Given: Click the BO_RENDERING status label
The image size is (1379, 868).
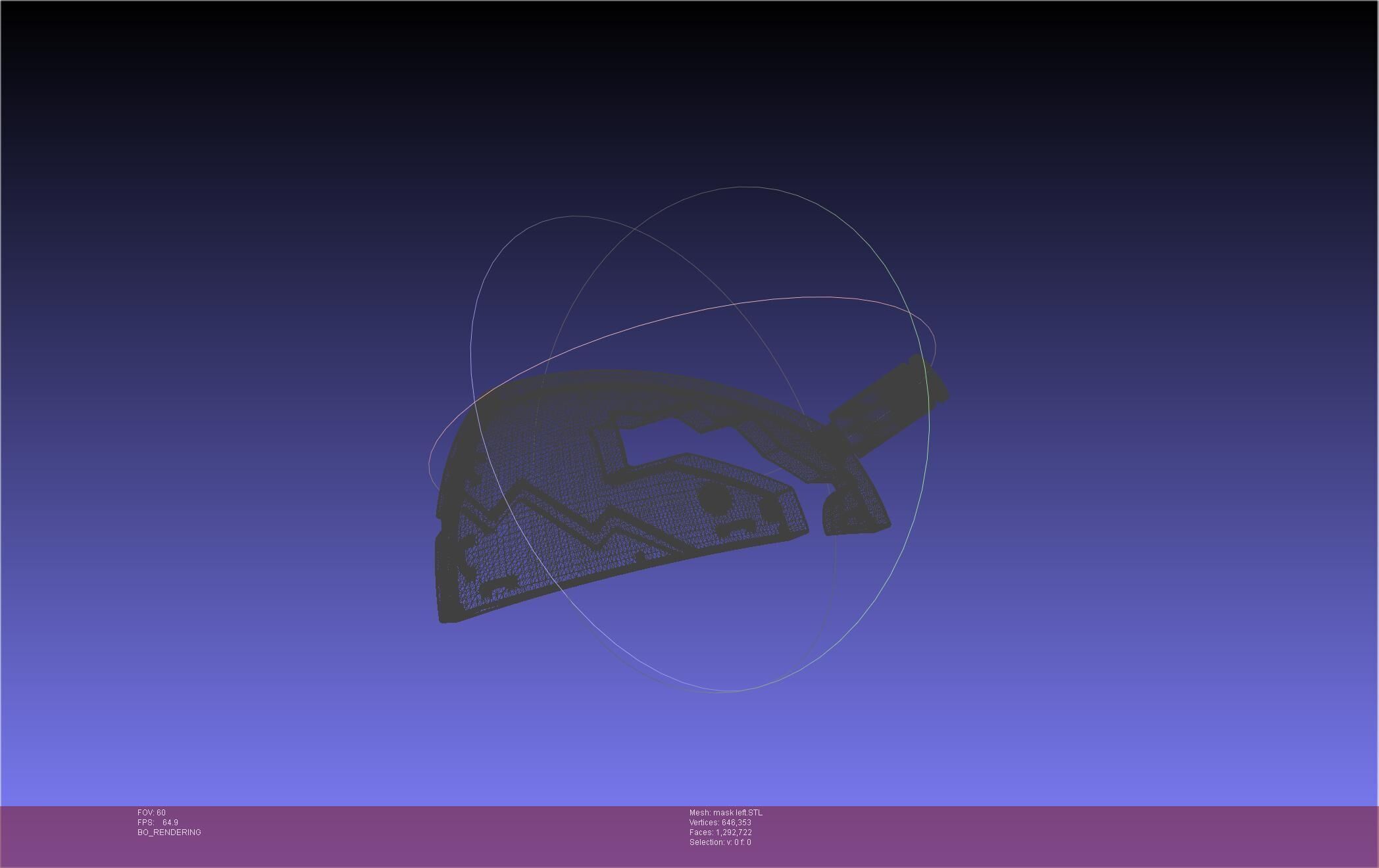Looking at the screenshot, I should coord(169,832).
